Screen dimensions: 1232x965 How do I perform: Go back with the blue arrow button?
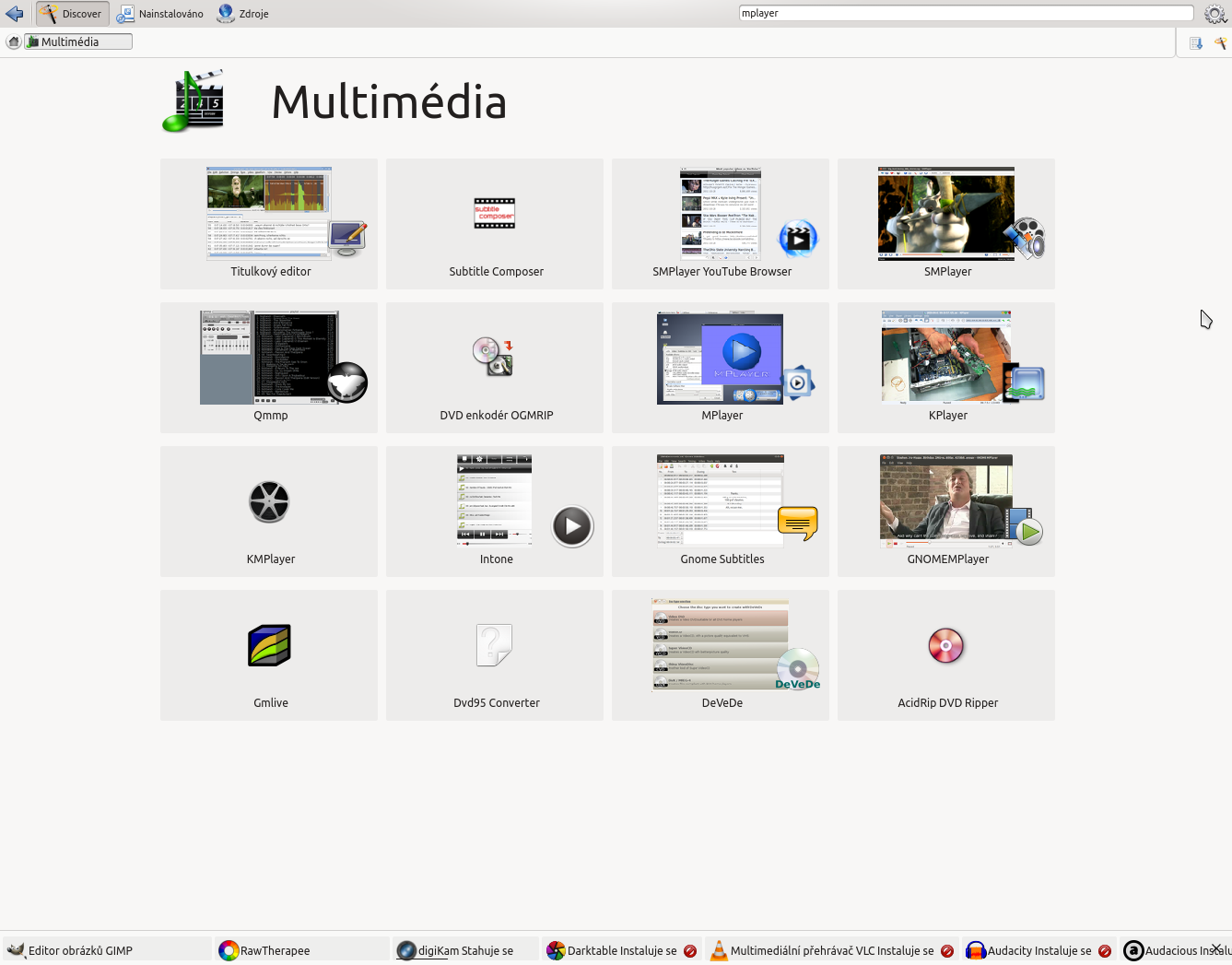tap(14, 14)
